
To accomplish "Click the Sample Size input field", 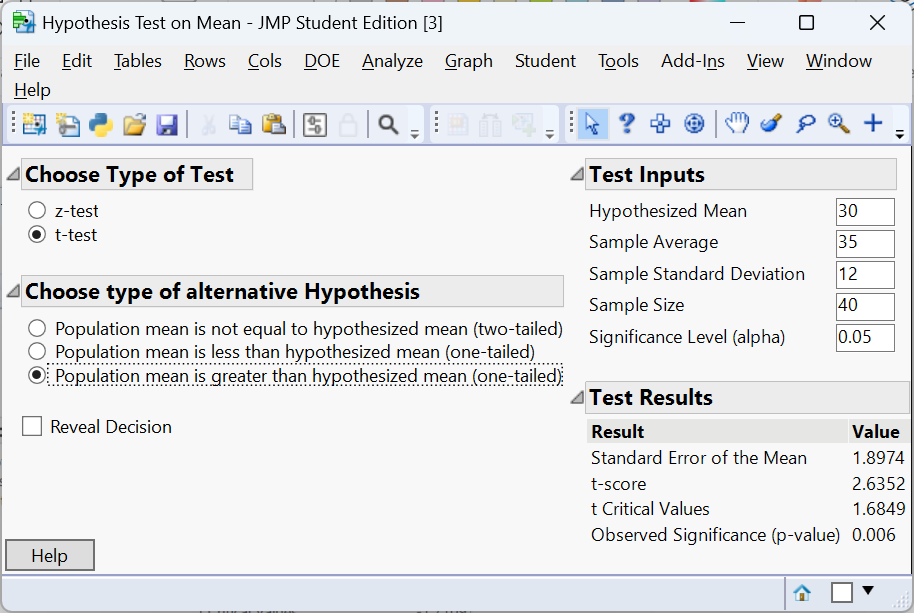I will tap(865, 306).
